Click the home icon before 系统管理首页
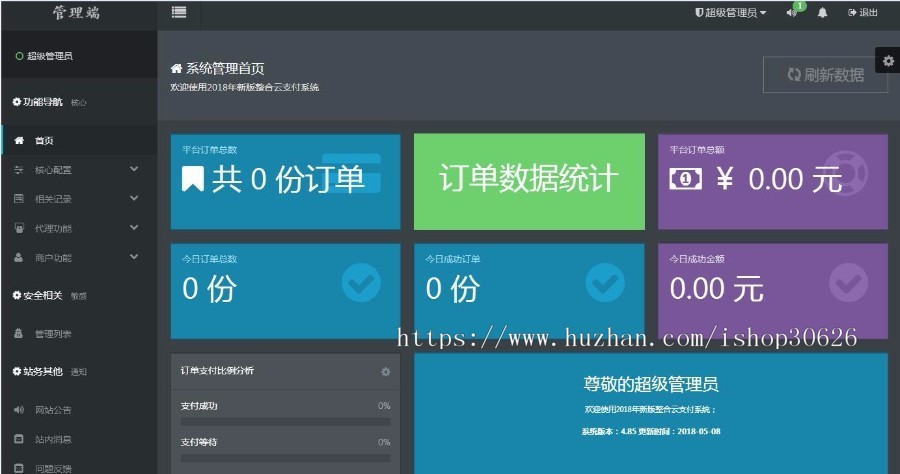 176,69
